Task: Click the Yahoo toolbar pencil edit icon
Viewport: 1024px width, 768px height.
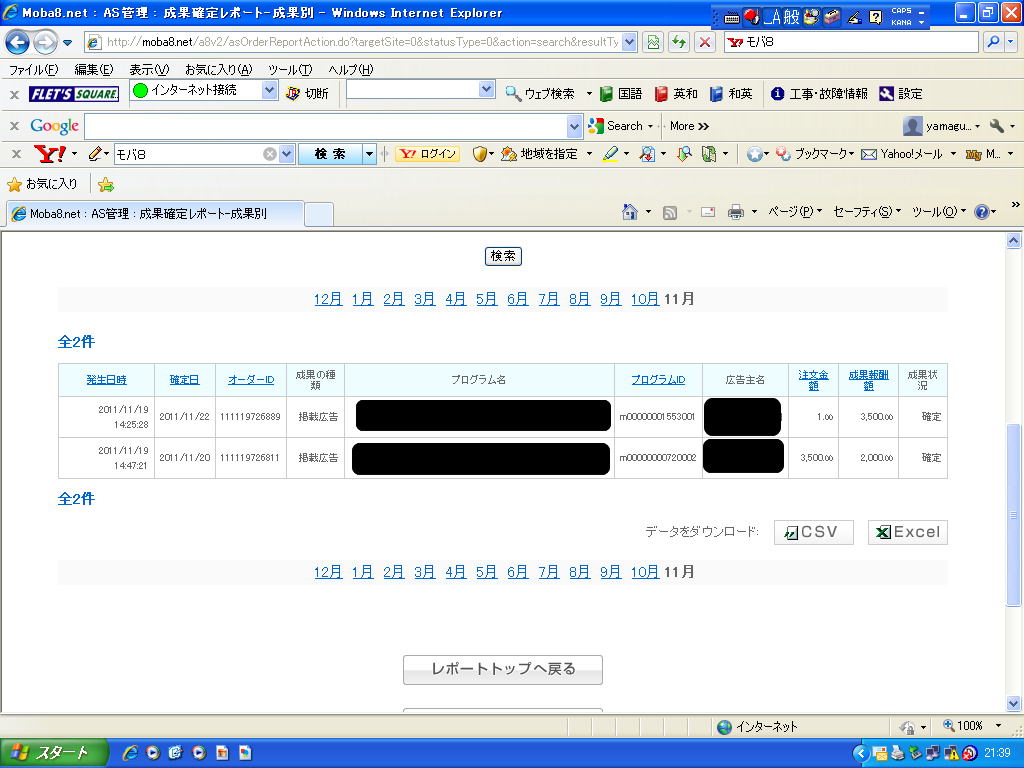Action: click(95, 154)
